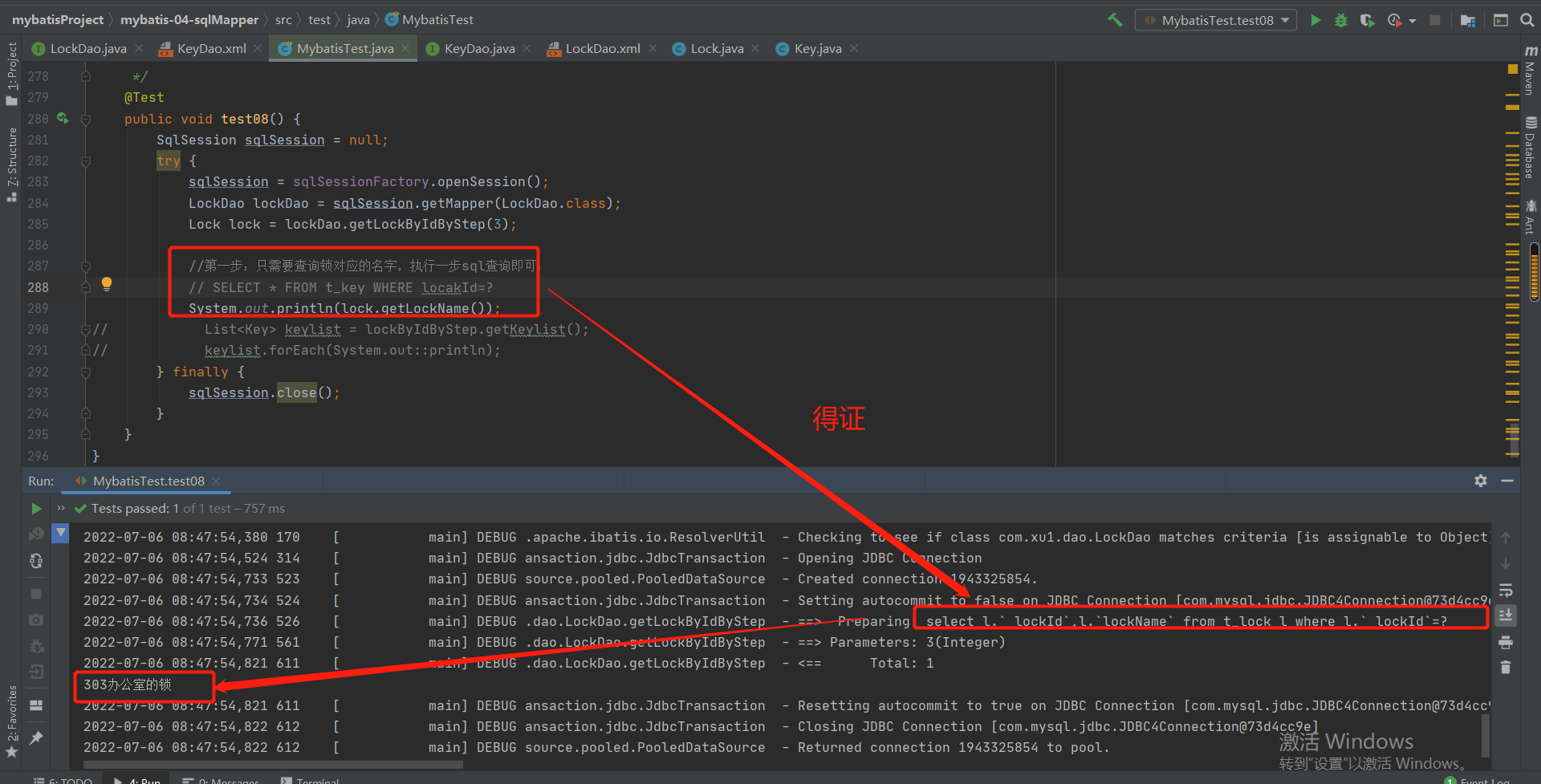Open the Event Log in the status bar

1477,780
